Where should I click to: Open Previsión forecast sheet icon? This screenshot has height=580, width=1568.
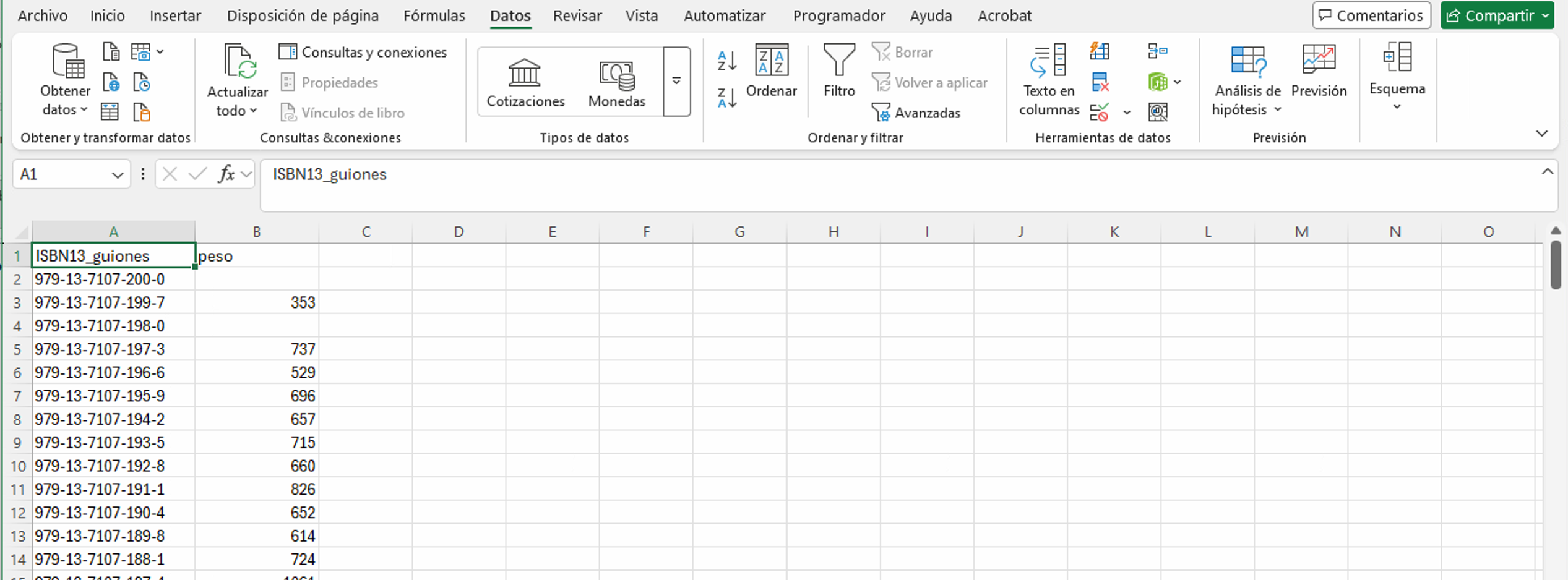[x=1319, y=70]
